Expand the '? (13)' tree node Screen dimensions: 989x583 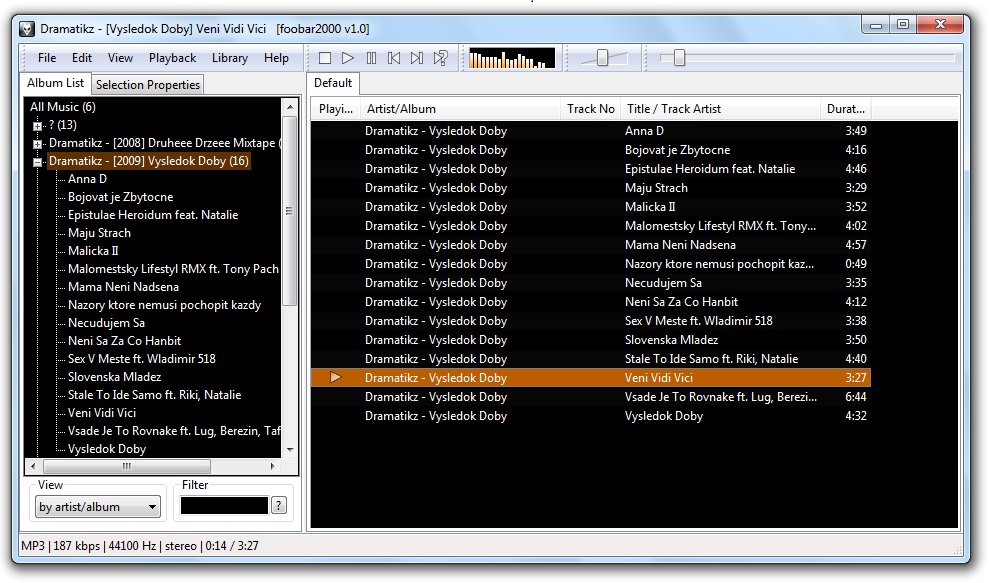click(x=38, y=126)
